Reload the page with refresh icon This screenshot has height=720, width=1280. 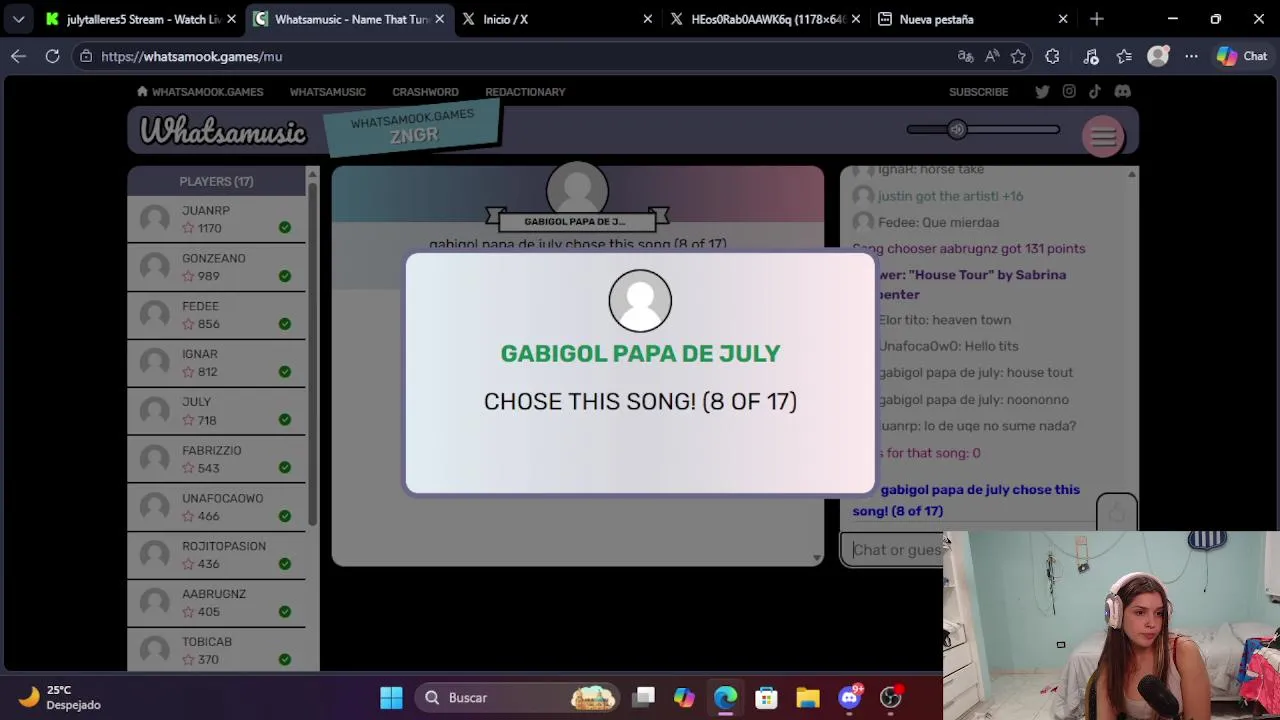click(x=52, y=57)
